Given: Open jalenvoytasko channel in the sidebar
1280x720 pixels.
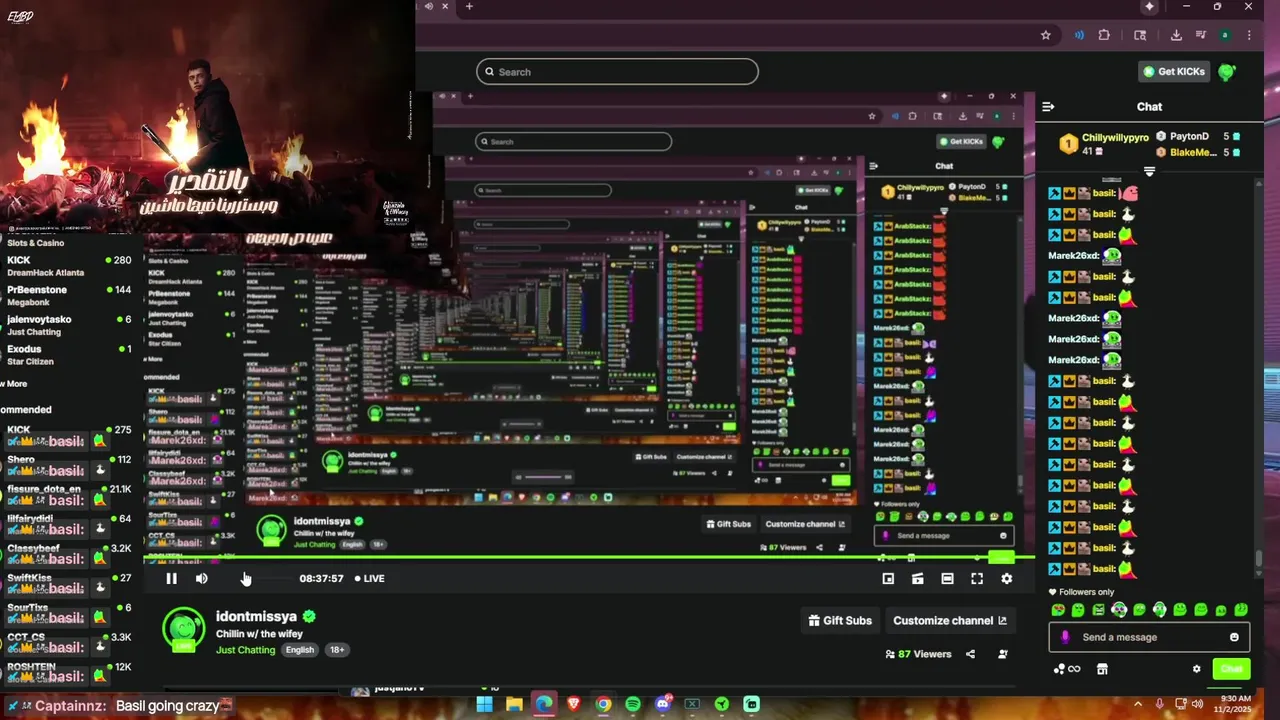Looking at the screenshot, I should [x=70, y=325].
